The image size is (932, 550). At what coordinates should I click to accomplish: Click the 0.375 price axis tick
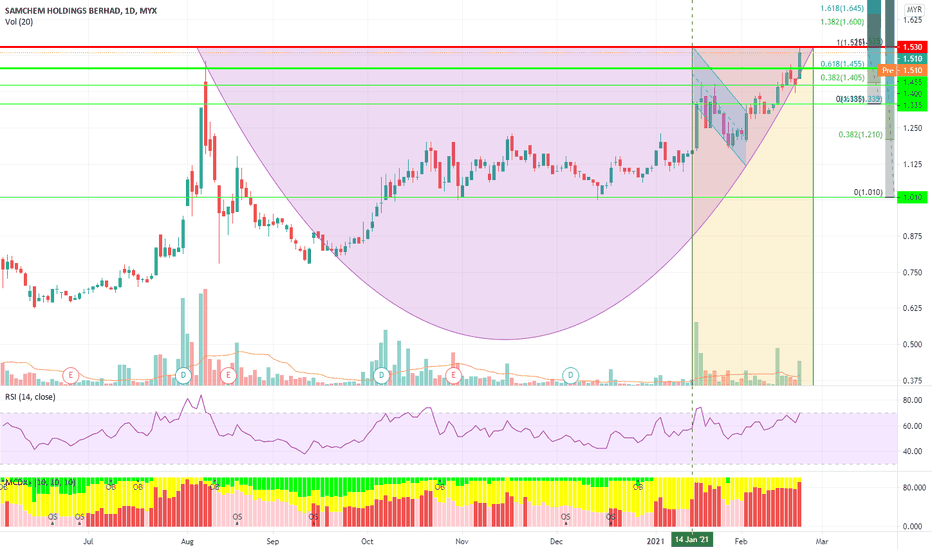pos(912,381)
